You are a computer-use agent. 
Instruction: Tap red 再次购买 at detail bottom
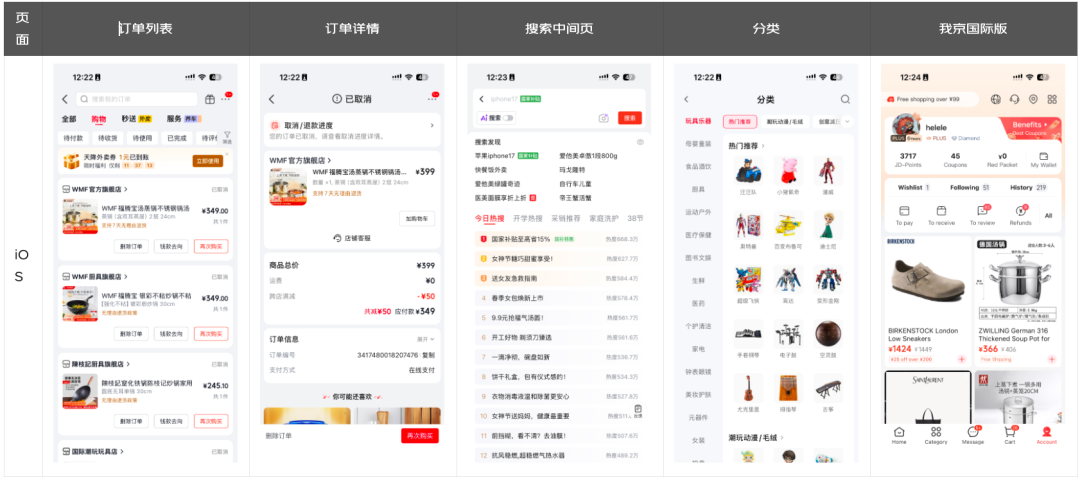pyautogui.click(x=419, y=436)
